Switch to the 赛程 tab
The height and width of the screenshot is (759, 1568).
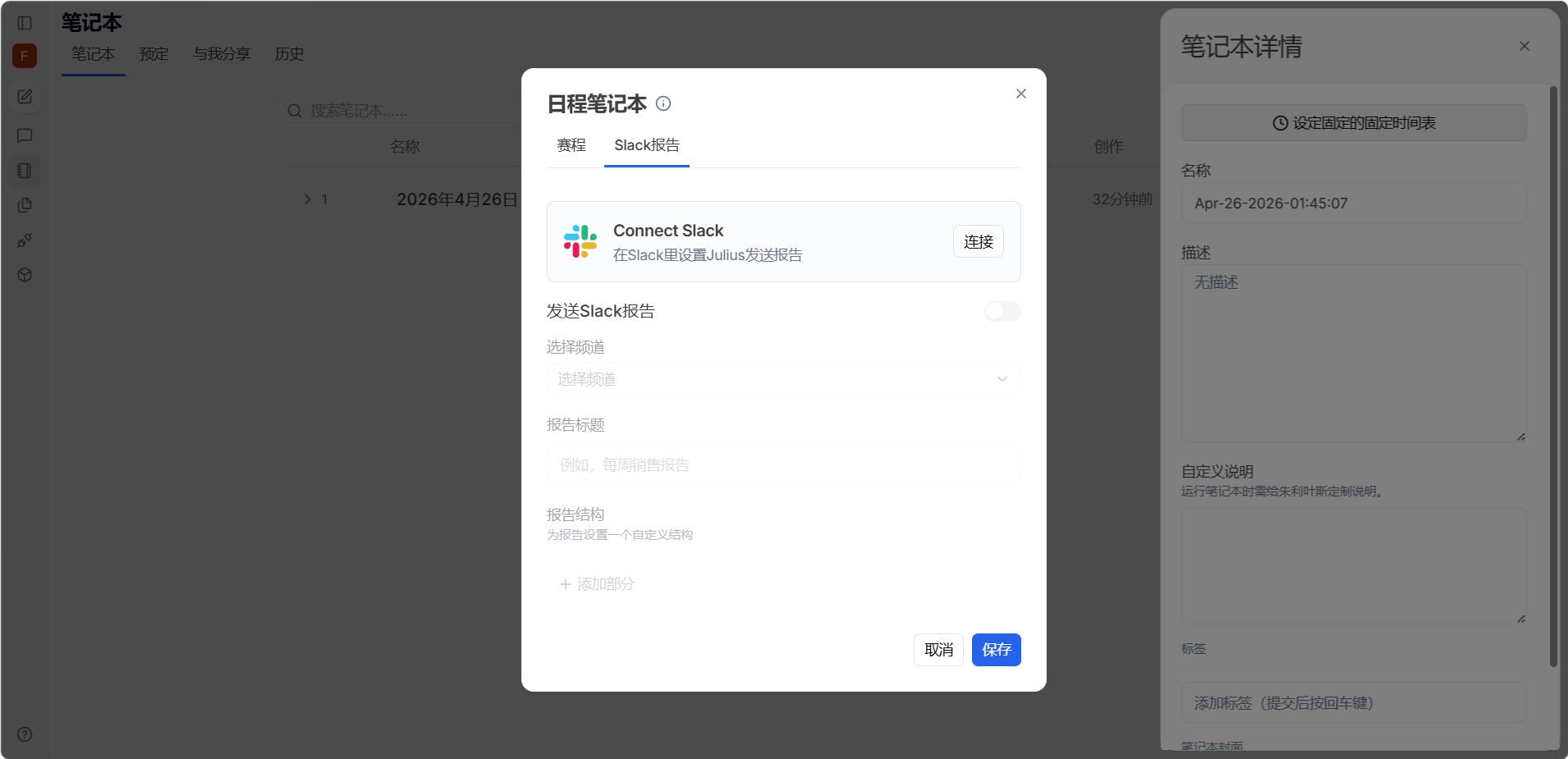(x=571, y=145)
